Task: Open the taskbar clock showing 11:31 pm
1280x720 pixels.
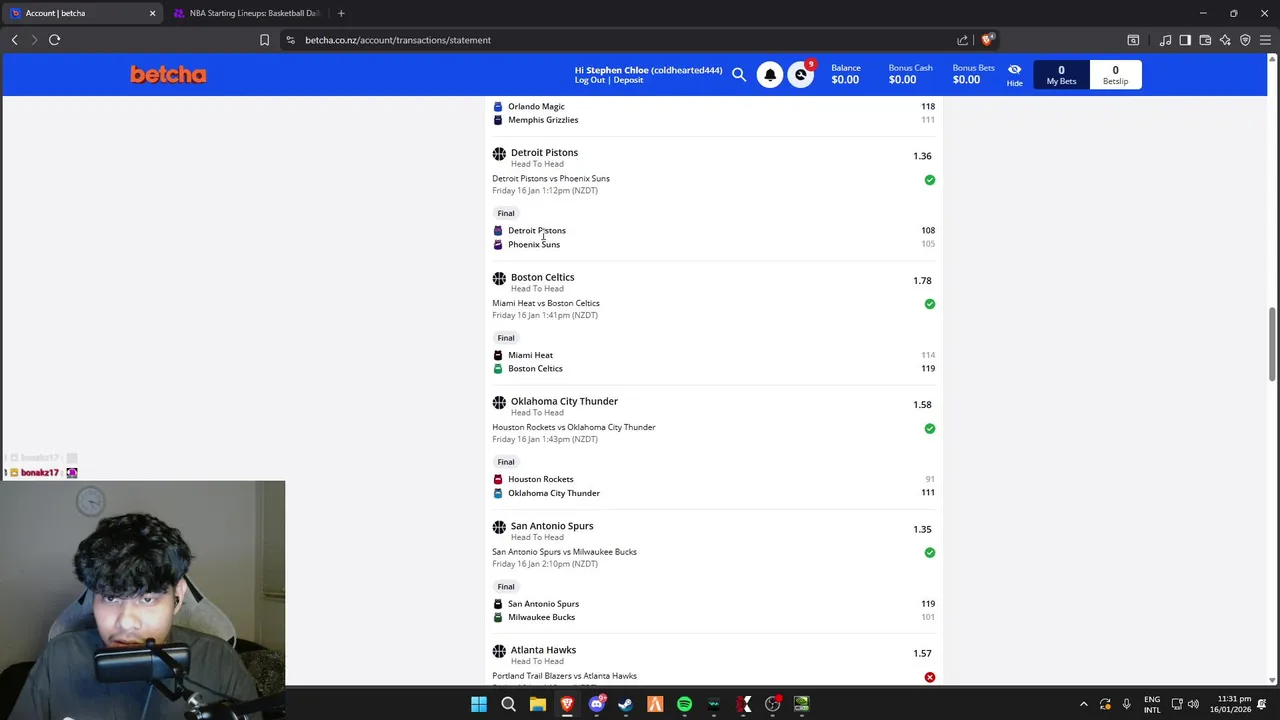Action: coord(1234,704)
